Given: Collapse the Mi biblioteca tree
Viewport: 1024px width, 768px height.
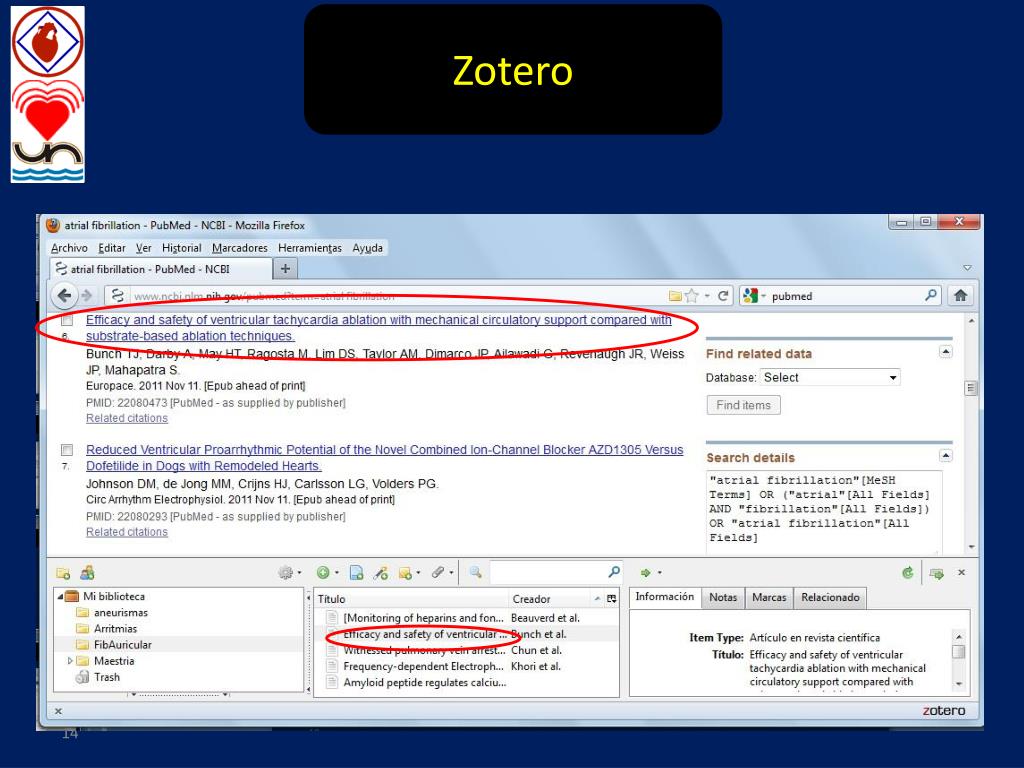Looking at the screenshot, I should [61, 596].
